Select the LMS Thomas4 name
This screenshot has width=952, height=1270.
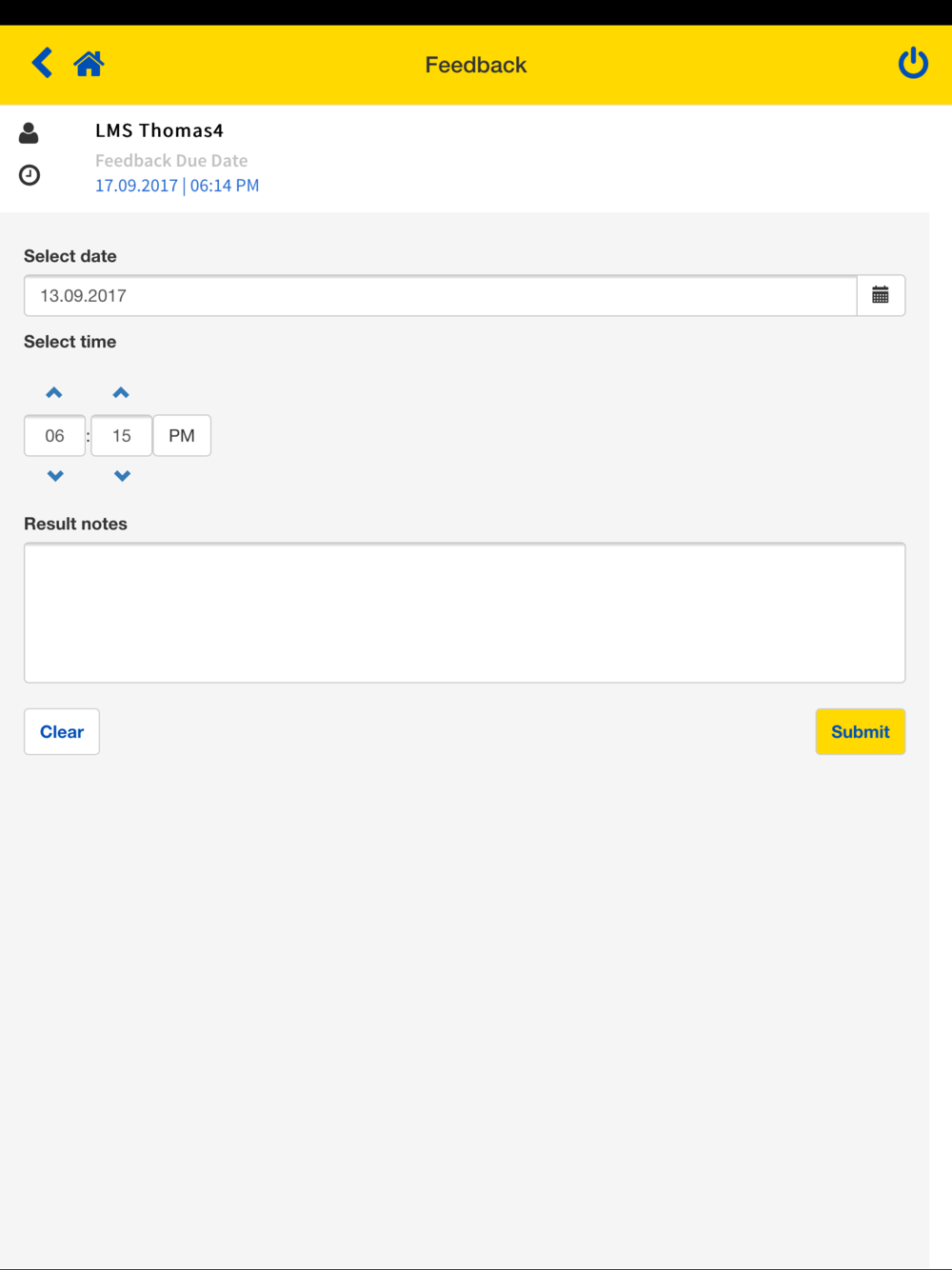click(x=159, y=130)
